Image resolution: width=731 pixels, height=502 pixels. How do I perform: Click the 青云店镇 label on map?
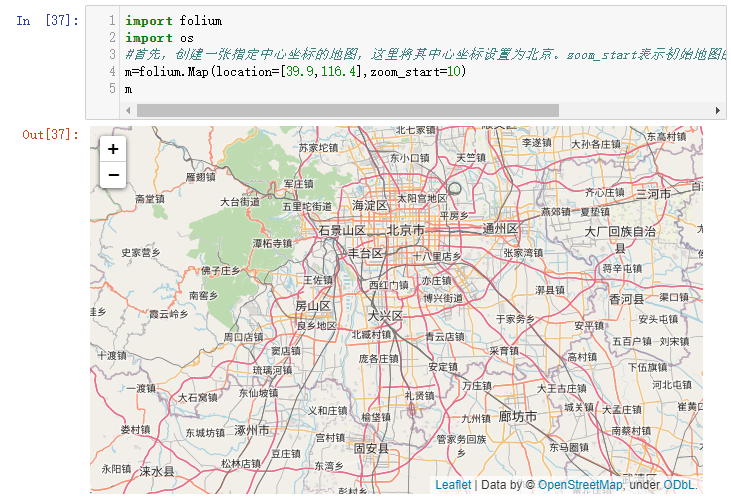click(x=445, y=336)
